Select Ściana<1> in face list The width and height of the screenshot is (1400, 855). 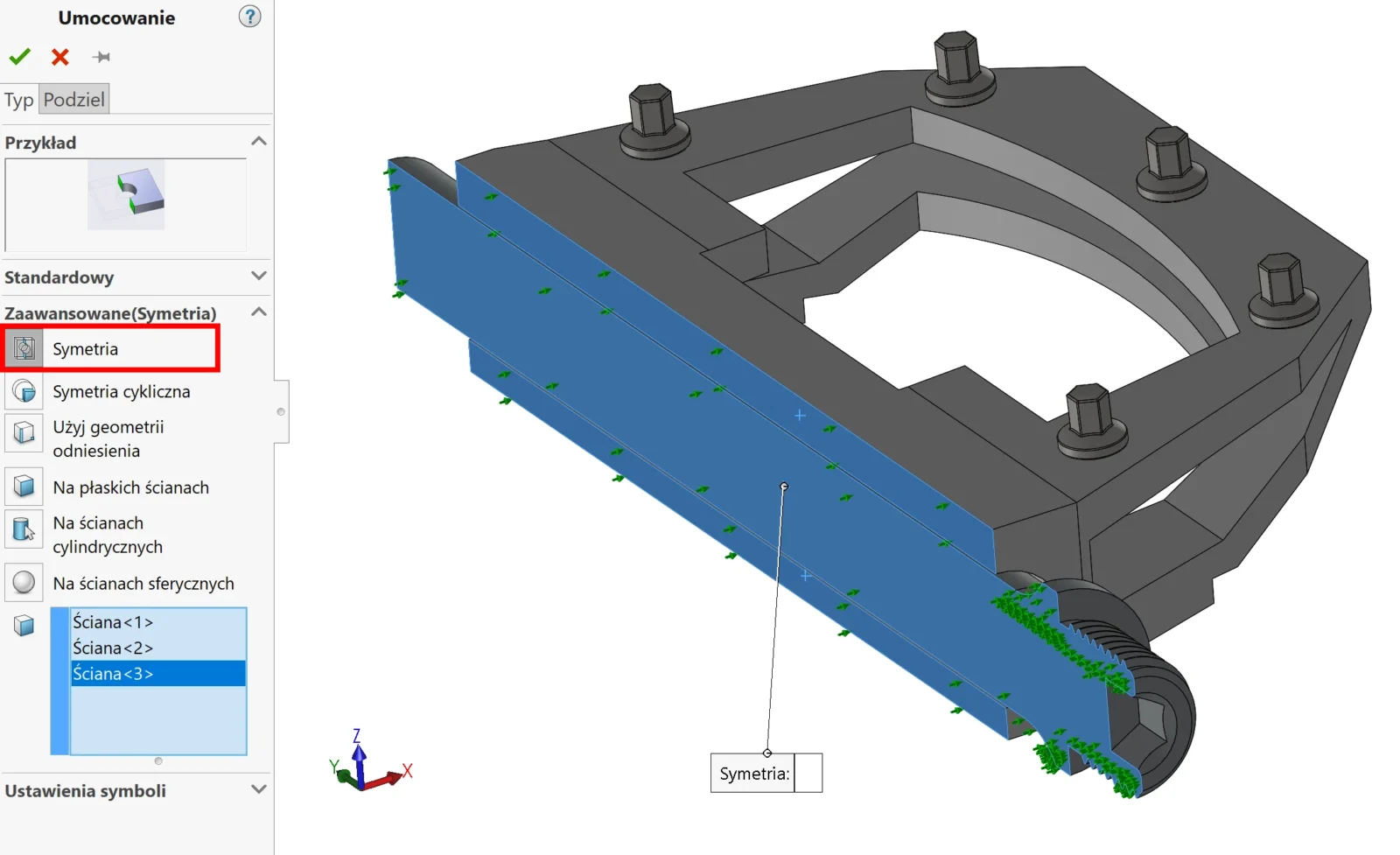[x=158, y=622]
